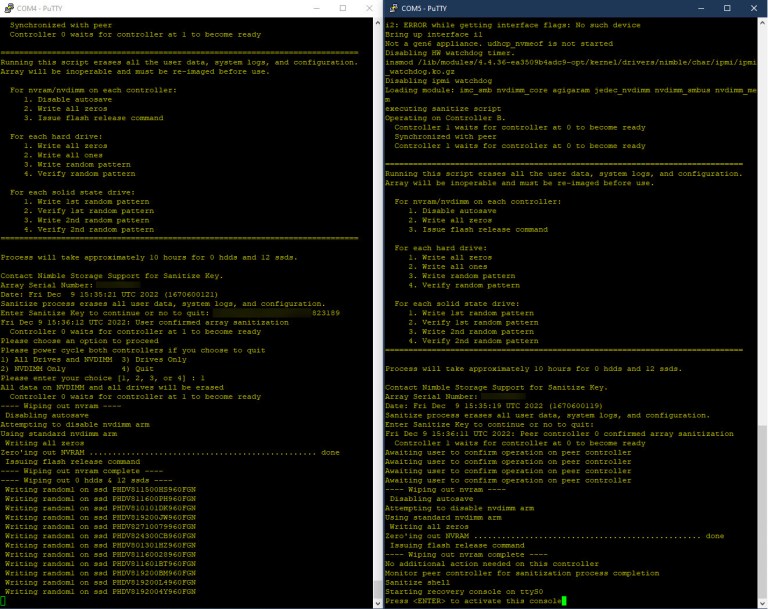768x609 pixels.
Task: Minimize the COM5 PuTTY window
Action: click(x=701, y=8)
